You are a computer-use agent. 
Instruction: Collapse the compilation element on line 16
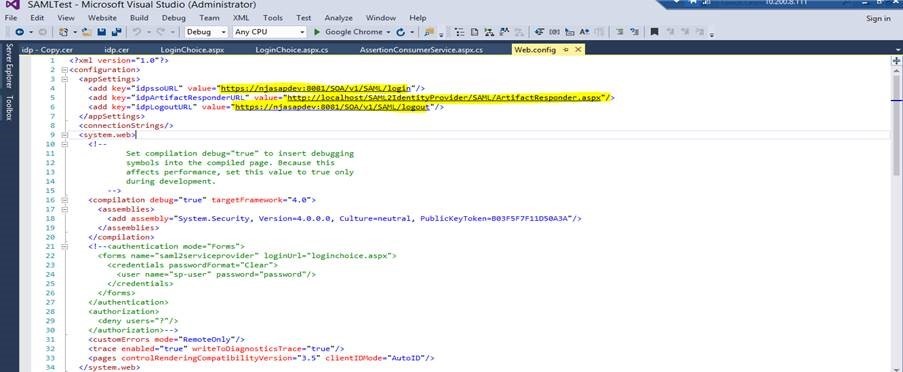64,200
